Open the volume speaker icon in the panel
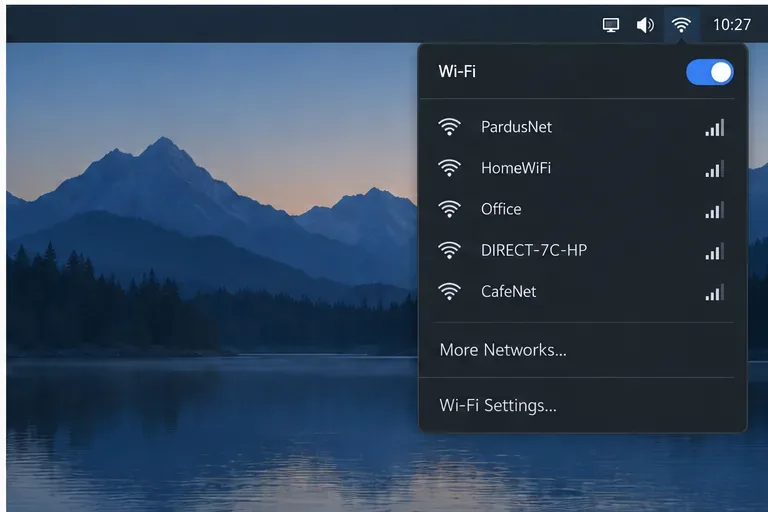This screenshot has height=512, width=768. [645, 24]
